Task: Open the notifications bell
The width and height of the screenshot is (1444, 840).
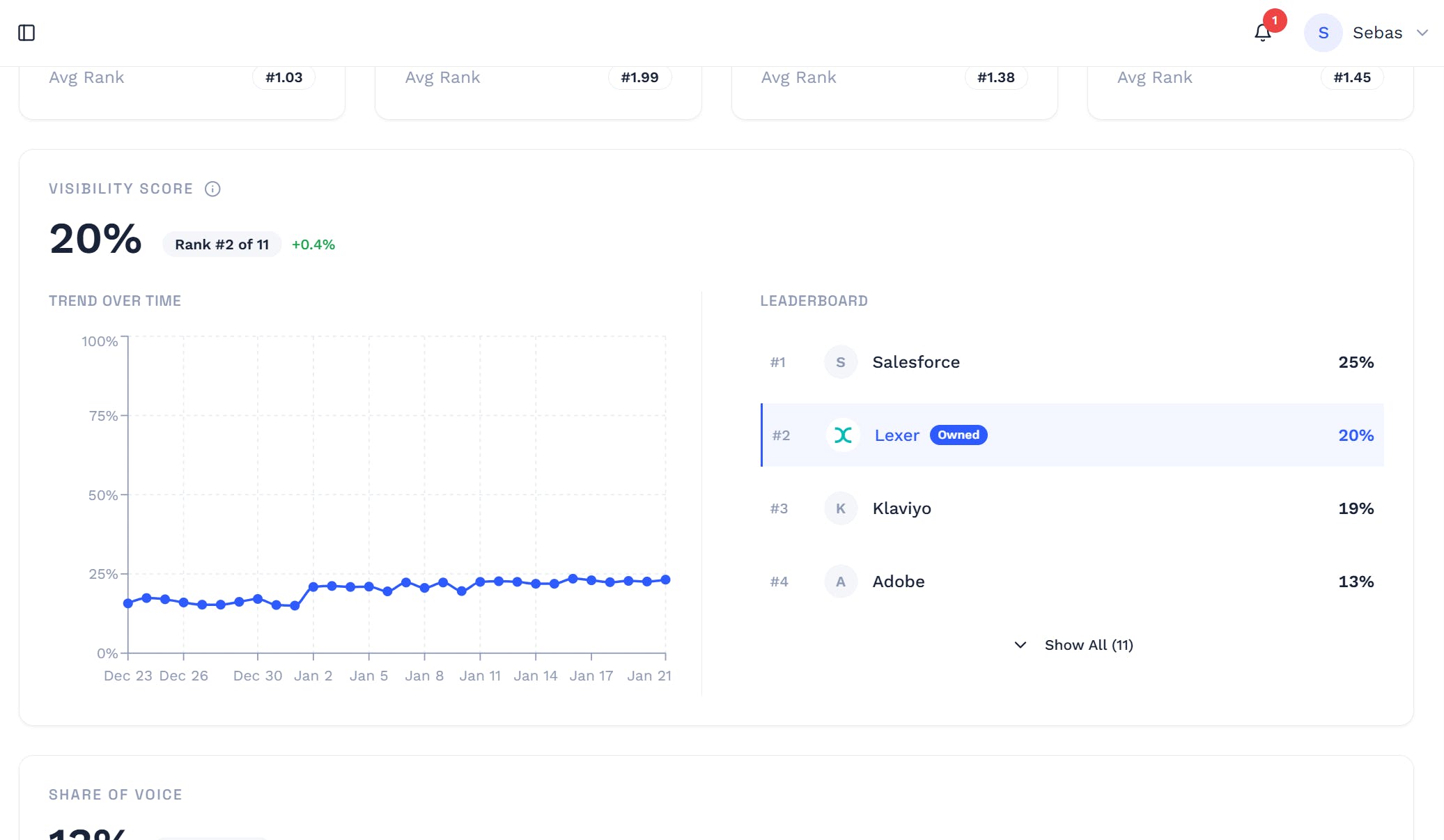Action: [1262, 33]
